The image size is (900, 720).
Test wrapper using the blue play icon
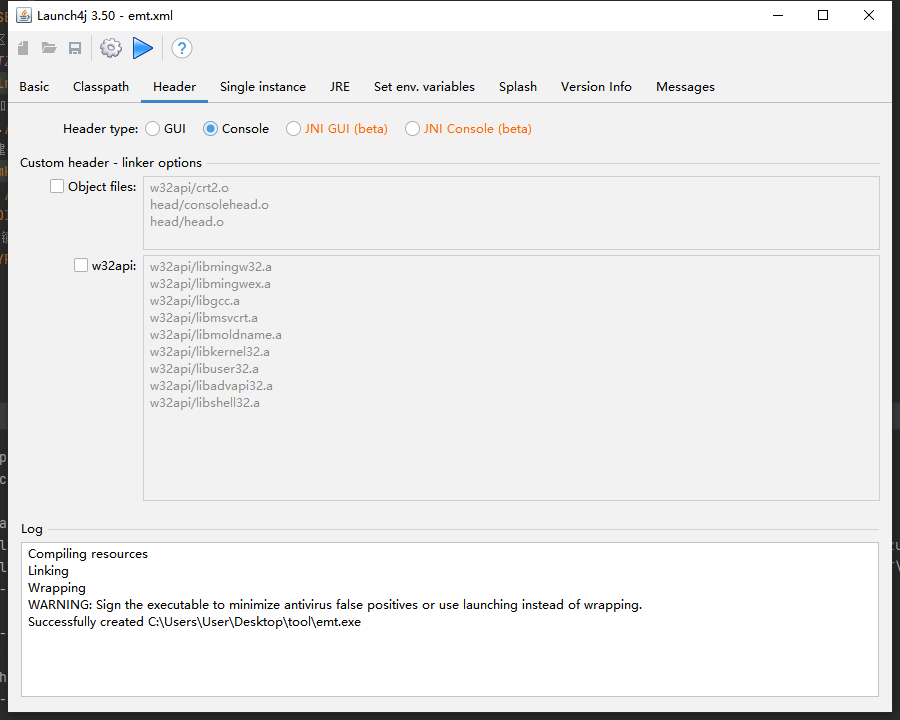tap(143, 48)
